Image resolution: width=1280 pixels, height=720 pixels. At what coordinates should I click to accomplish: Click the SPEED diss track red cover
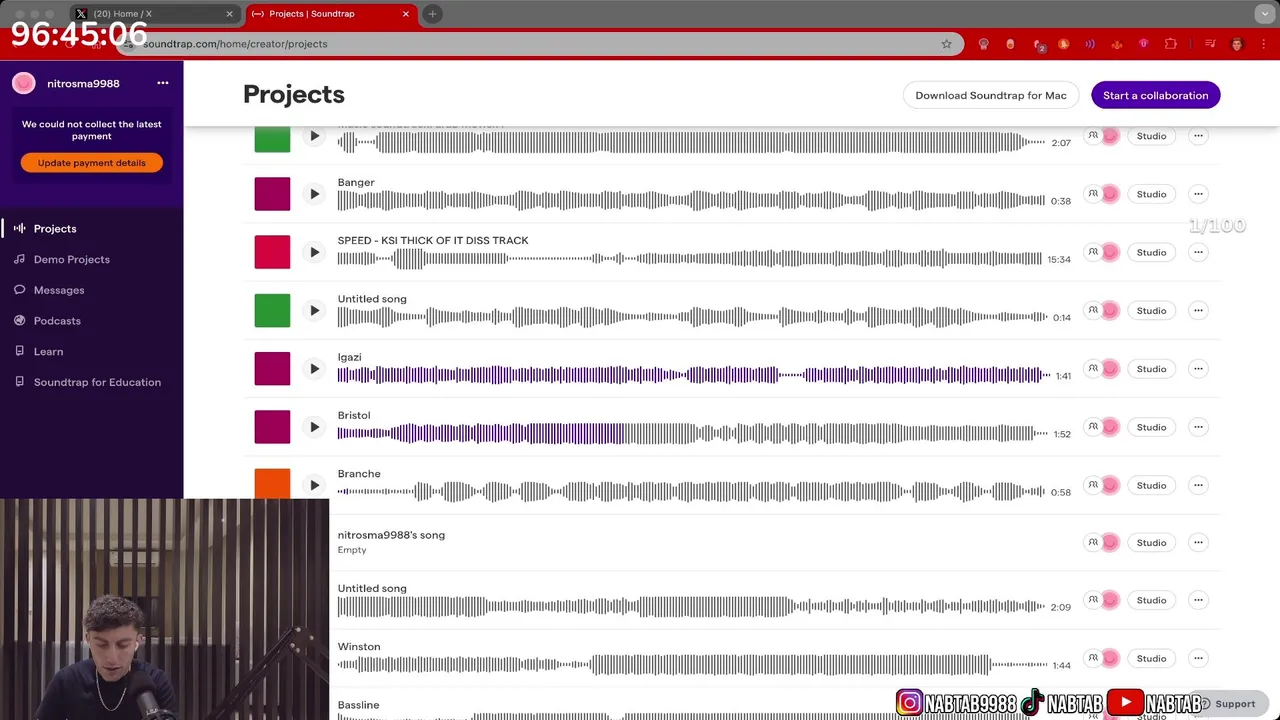click(x=272, y=252)
